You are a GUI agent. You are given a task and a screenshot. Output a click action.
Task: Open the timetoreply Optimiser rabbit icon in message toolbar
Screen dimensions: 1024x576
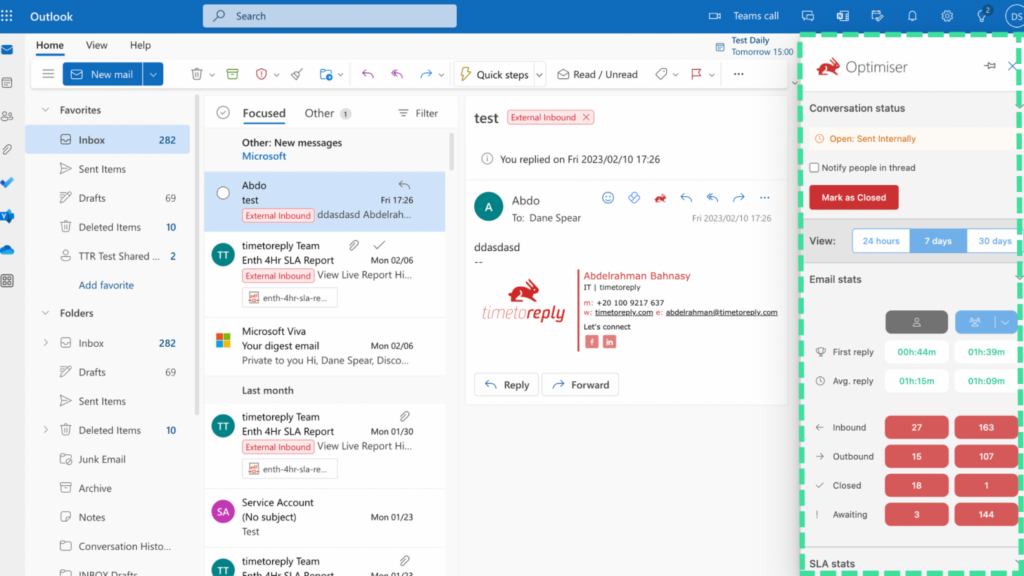[x=660, y=198]
